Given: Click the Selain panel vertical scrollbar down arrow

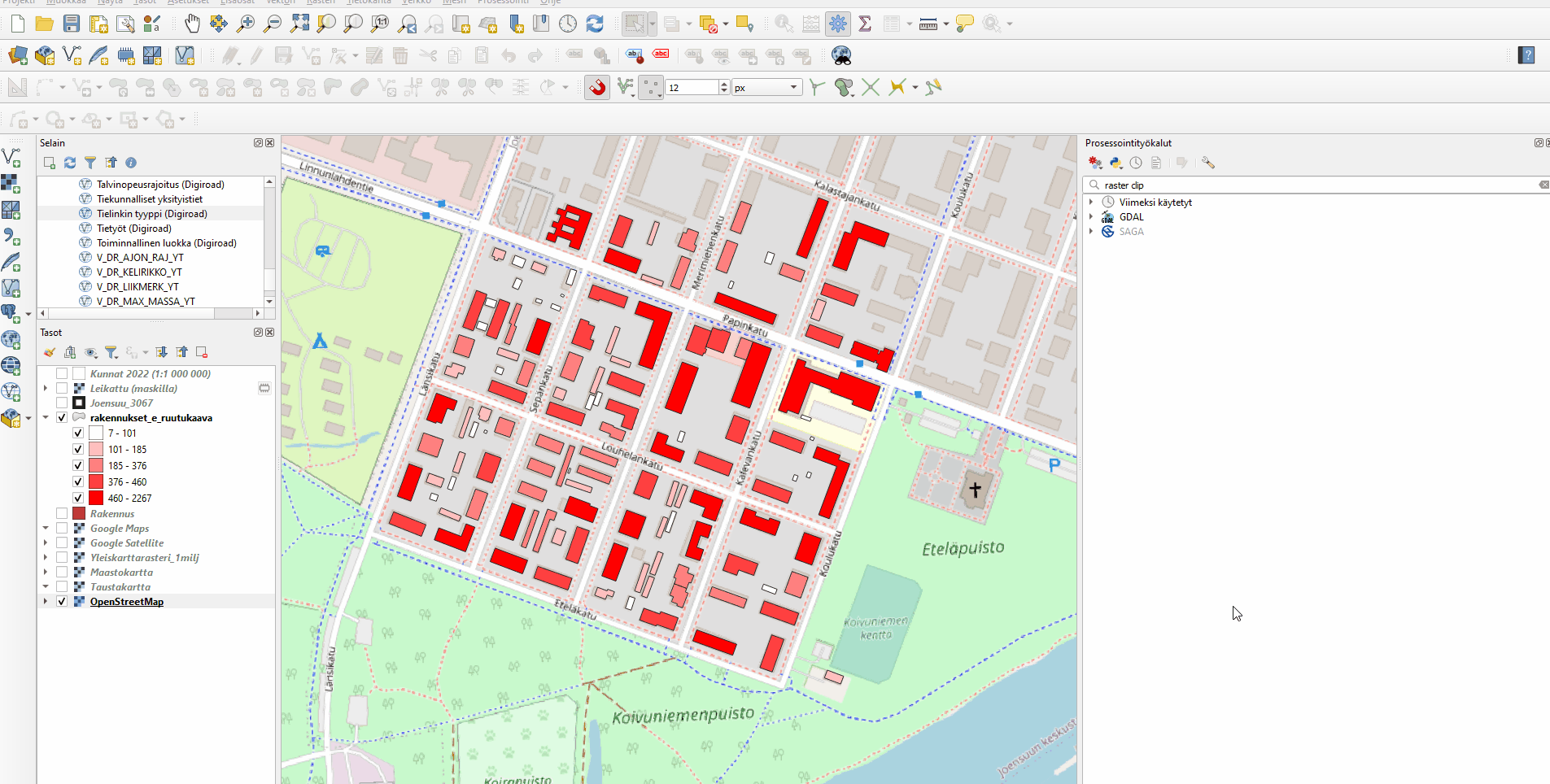Looking at the screenshot, I should 269,301.
